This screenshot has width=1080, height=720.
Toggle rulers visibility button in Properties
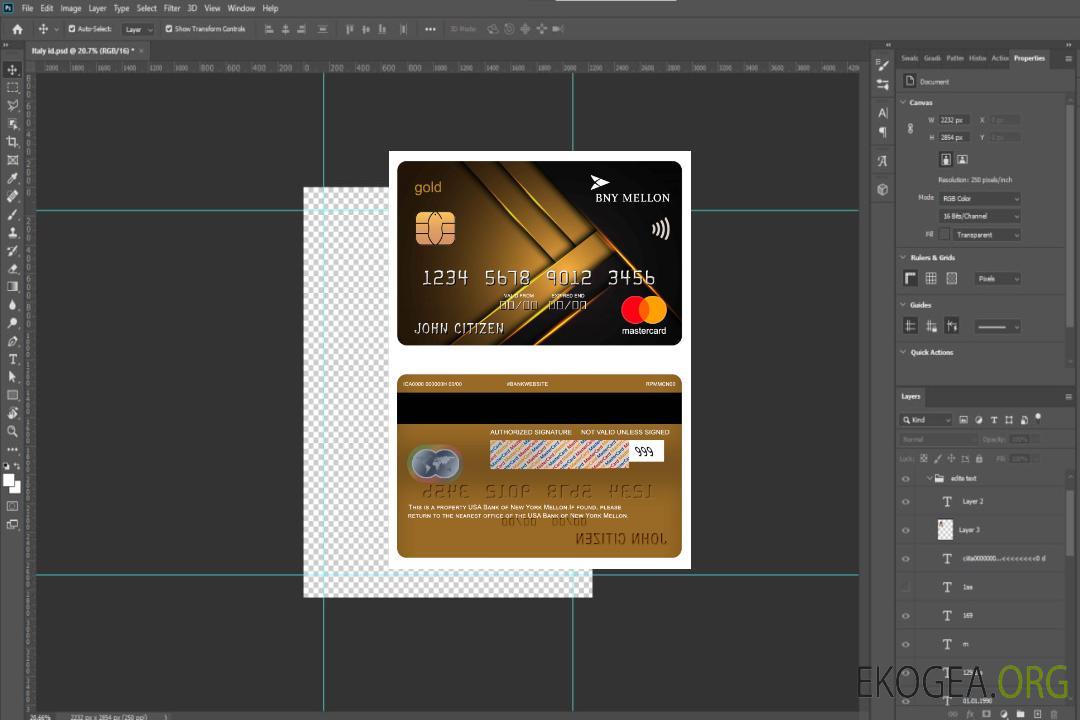910,278
